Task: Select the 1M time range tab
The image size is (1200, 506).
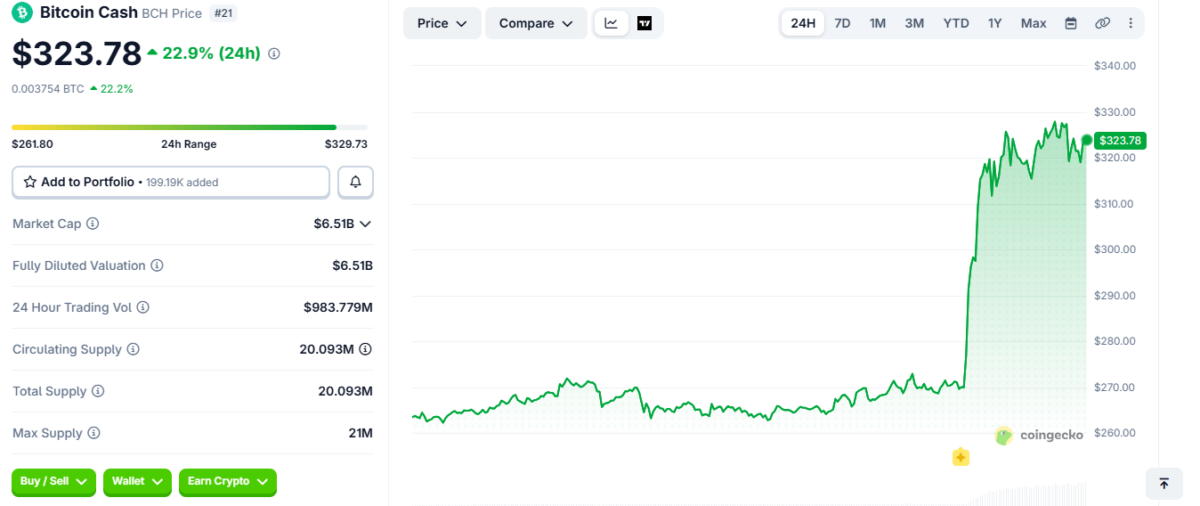Action: tap(878, 23)
